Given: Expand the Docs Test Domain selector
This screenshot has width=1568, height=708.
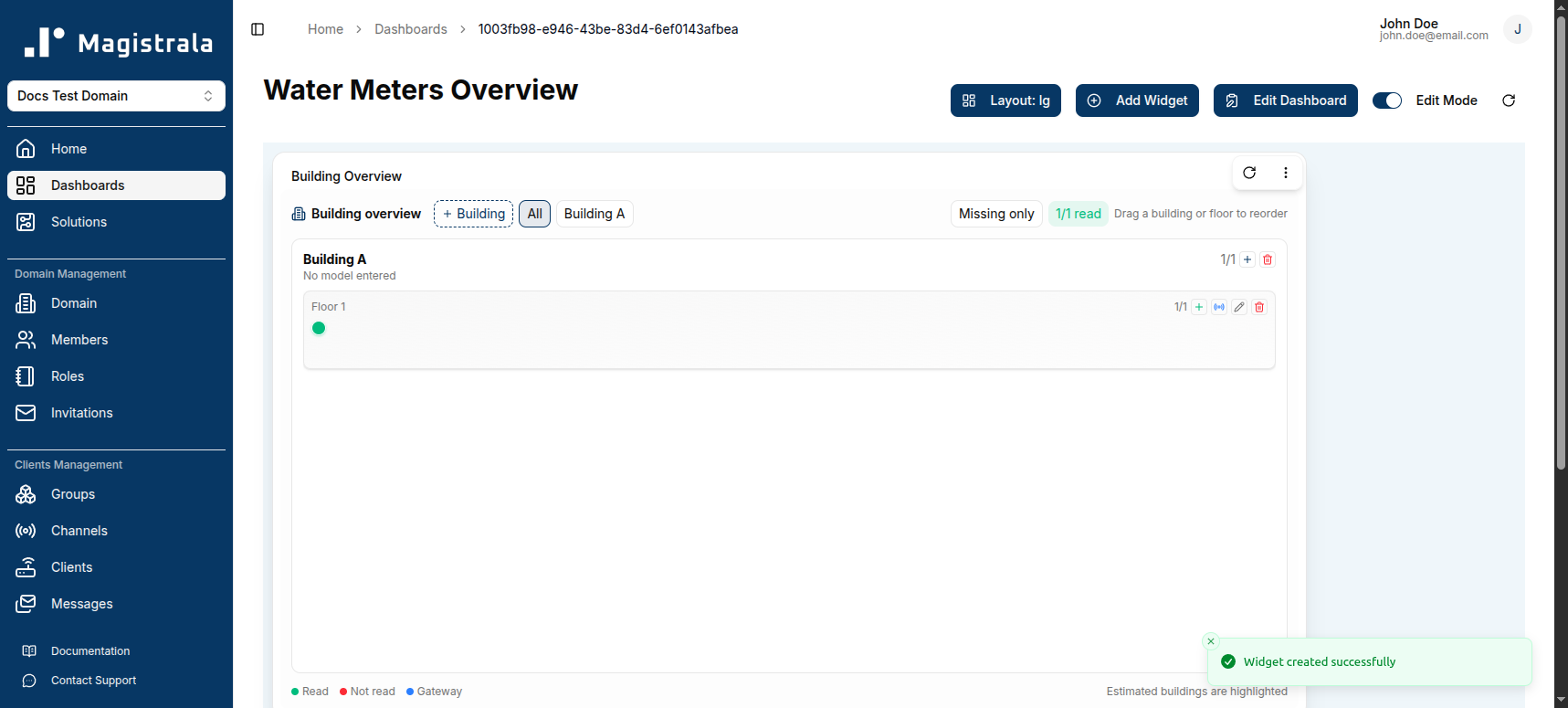Looking at the screenshot, I should point(116,96).
